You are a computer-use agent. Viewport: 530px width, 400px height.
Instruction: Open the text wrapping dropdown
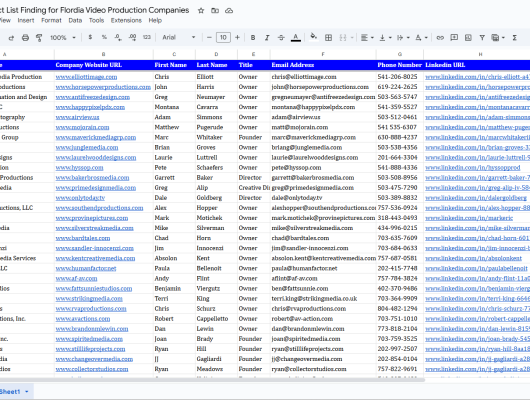(x=403, y=38)
